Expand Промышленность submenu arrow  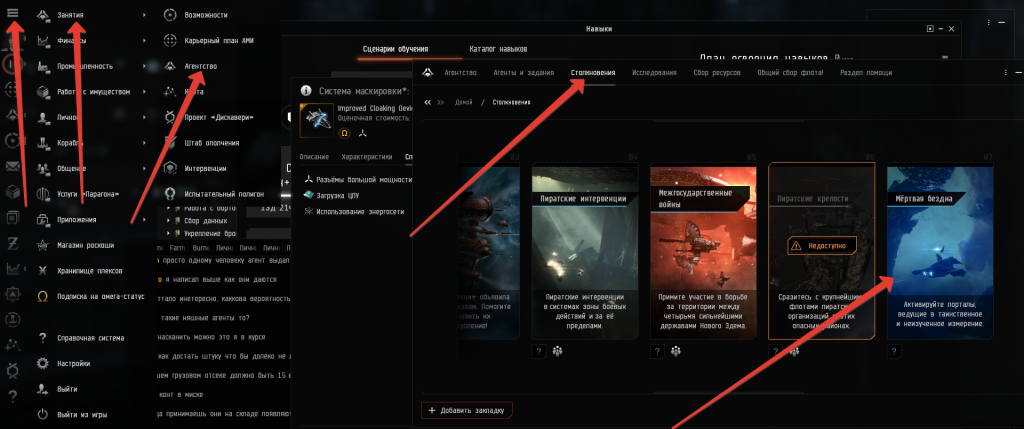pos(144,66)
